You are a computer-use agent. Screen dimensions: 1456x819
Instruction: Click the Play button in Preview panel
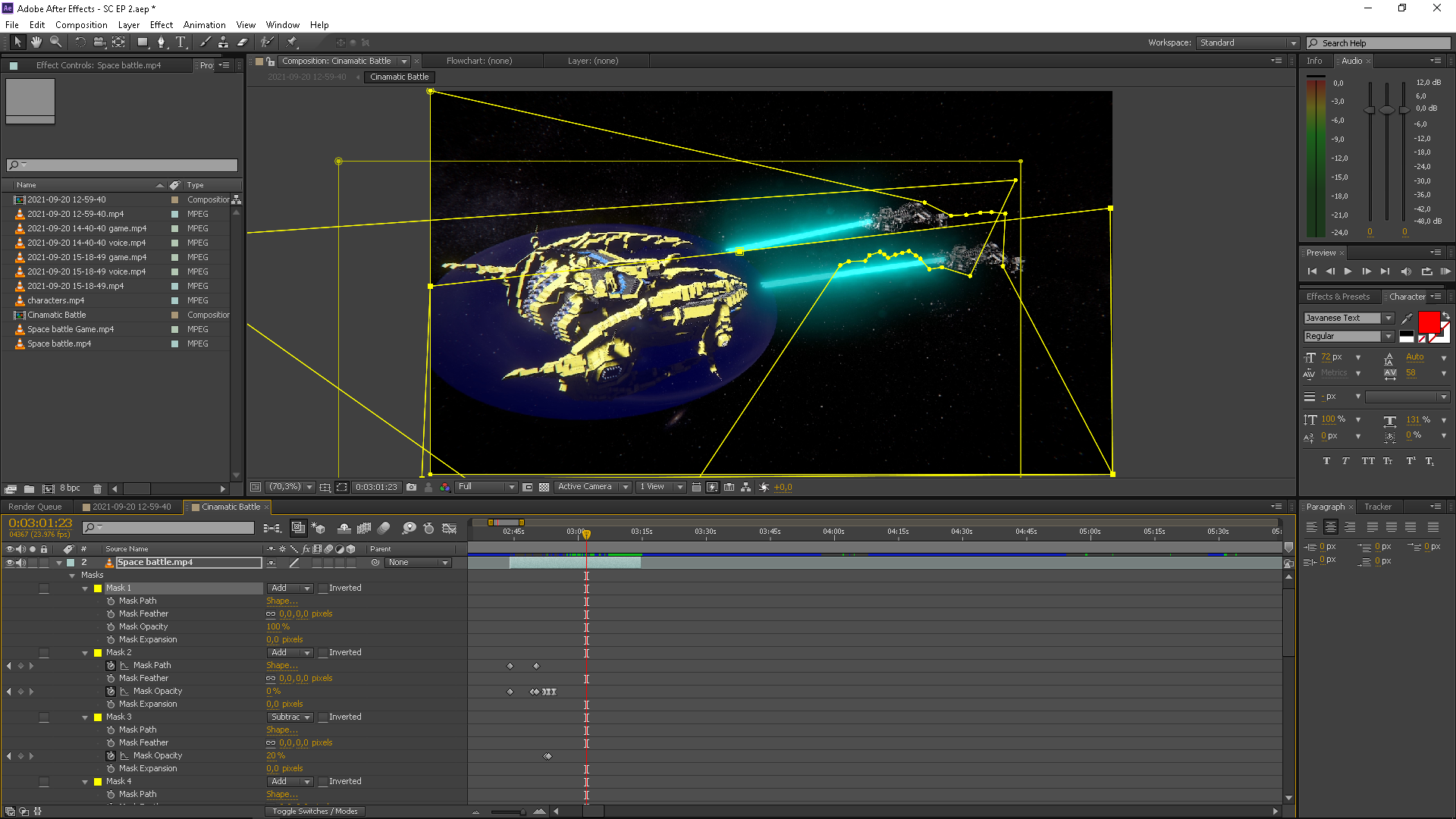(x=1348, y=271)
